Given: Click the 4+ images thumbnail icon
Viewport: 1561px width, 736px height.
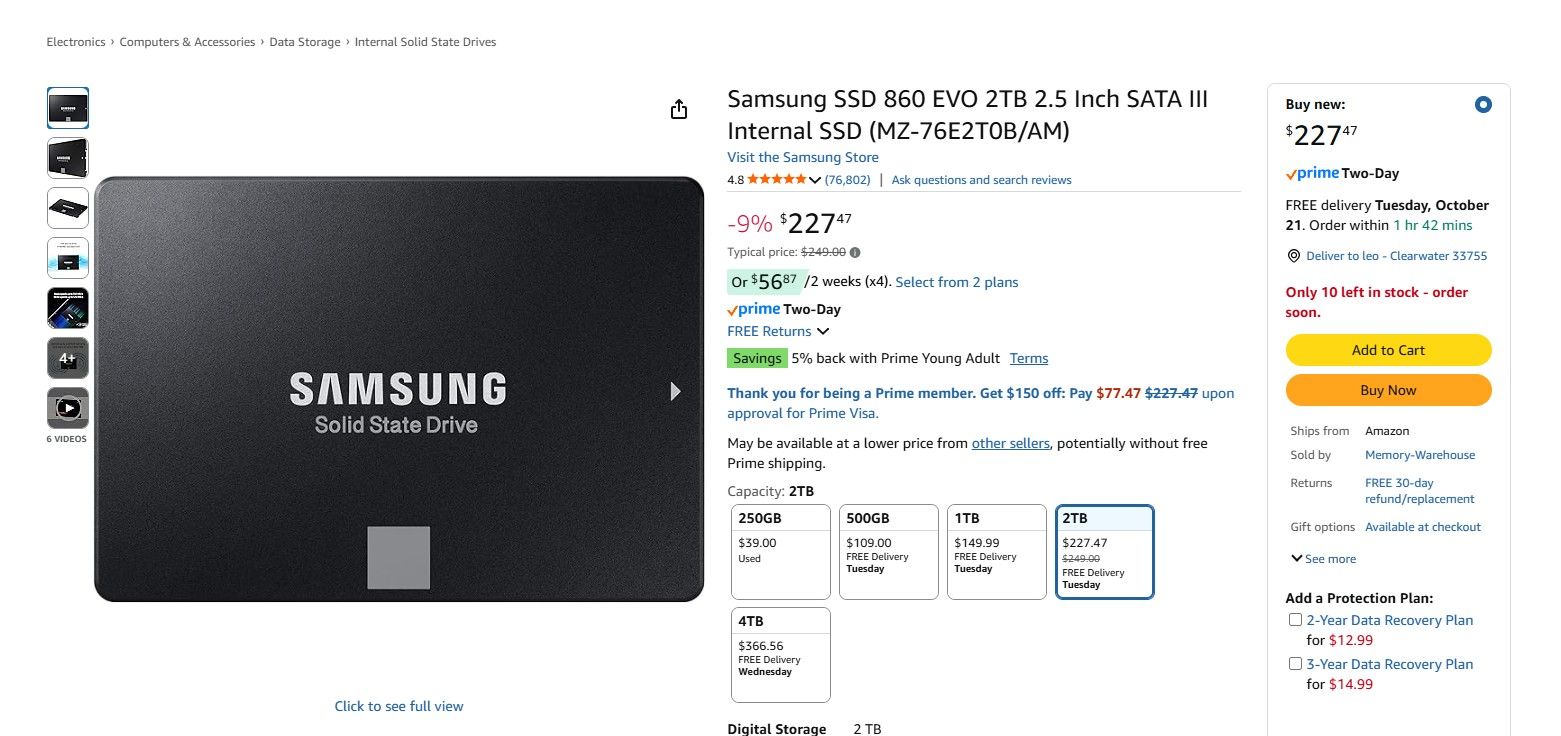Looking at the screenshot, I should [67, 358].
